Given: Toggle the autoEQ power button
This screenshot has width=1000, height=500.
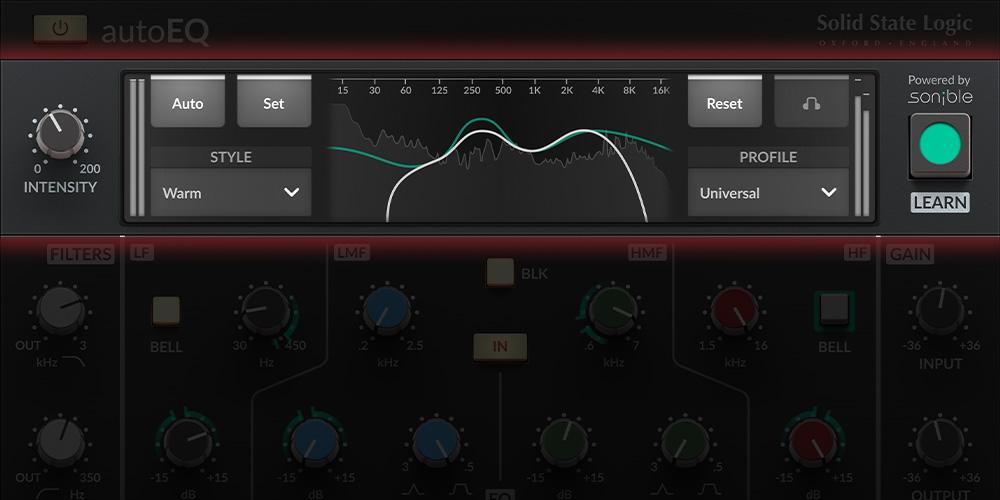Looking at the screenshot, I should click(60, 29).
